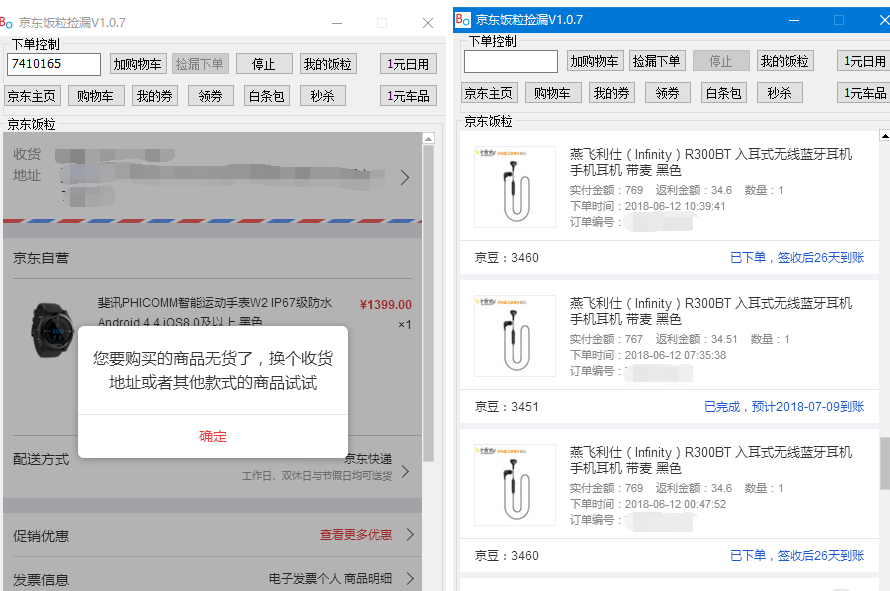The height and width of the screenshot is (591, 890).
Task: Click the app logo icon in right title bar
Action: 463,20
